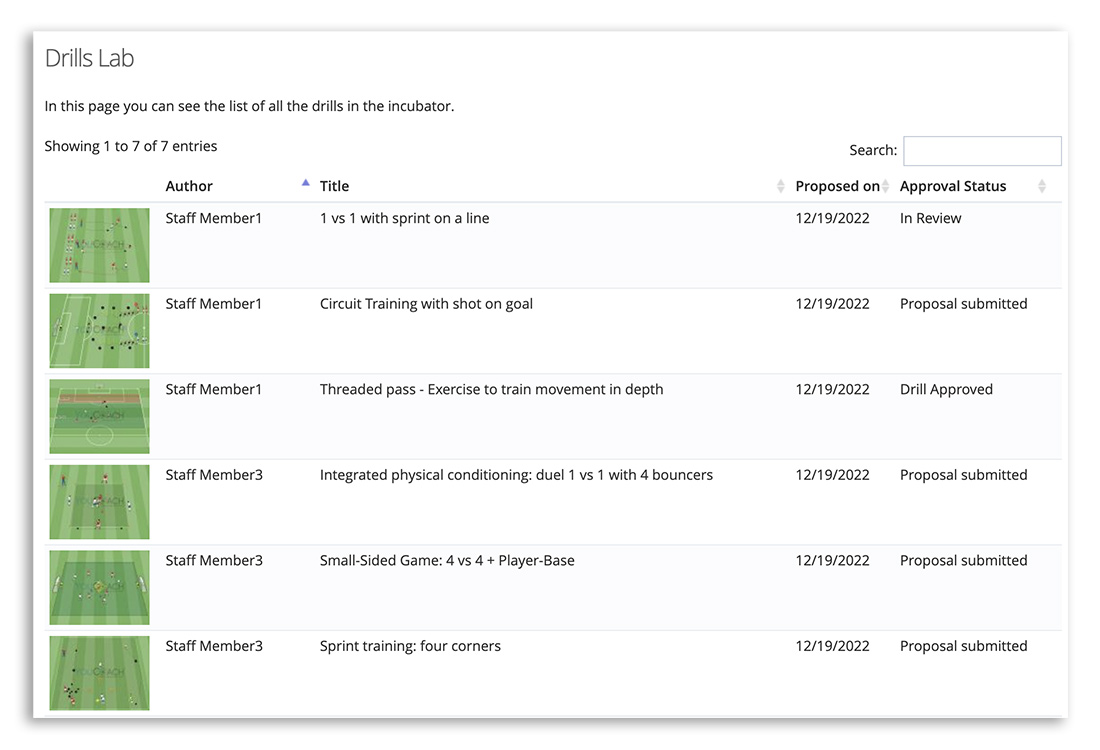
Task: Focus the Search input field
Action: tap(982, 150)
